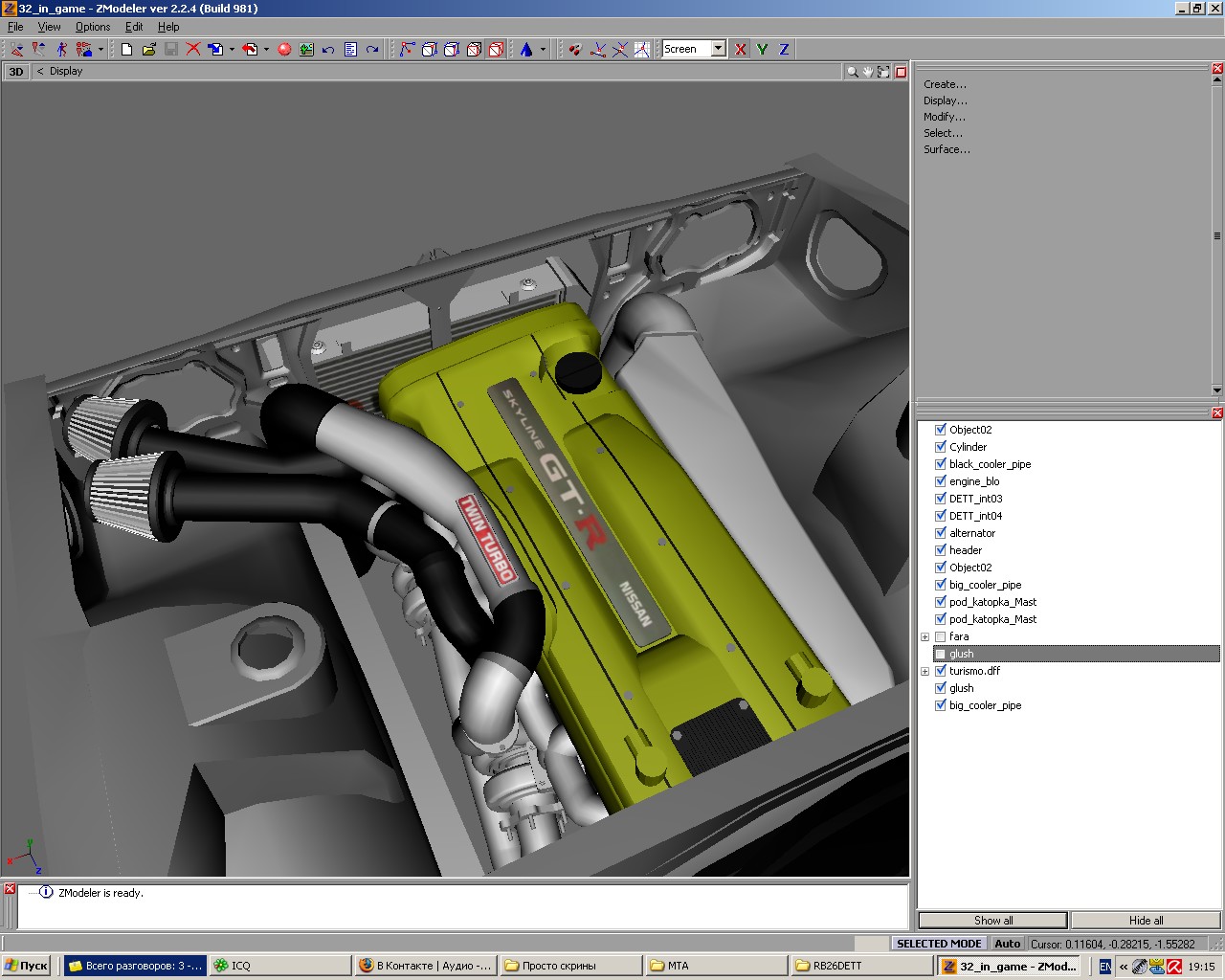The height and width of the screenshot is (980, 1225).
Task: Expand the turismo.dff tree node
Action: coord(925,672)
